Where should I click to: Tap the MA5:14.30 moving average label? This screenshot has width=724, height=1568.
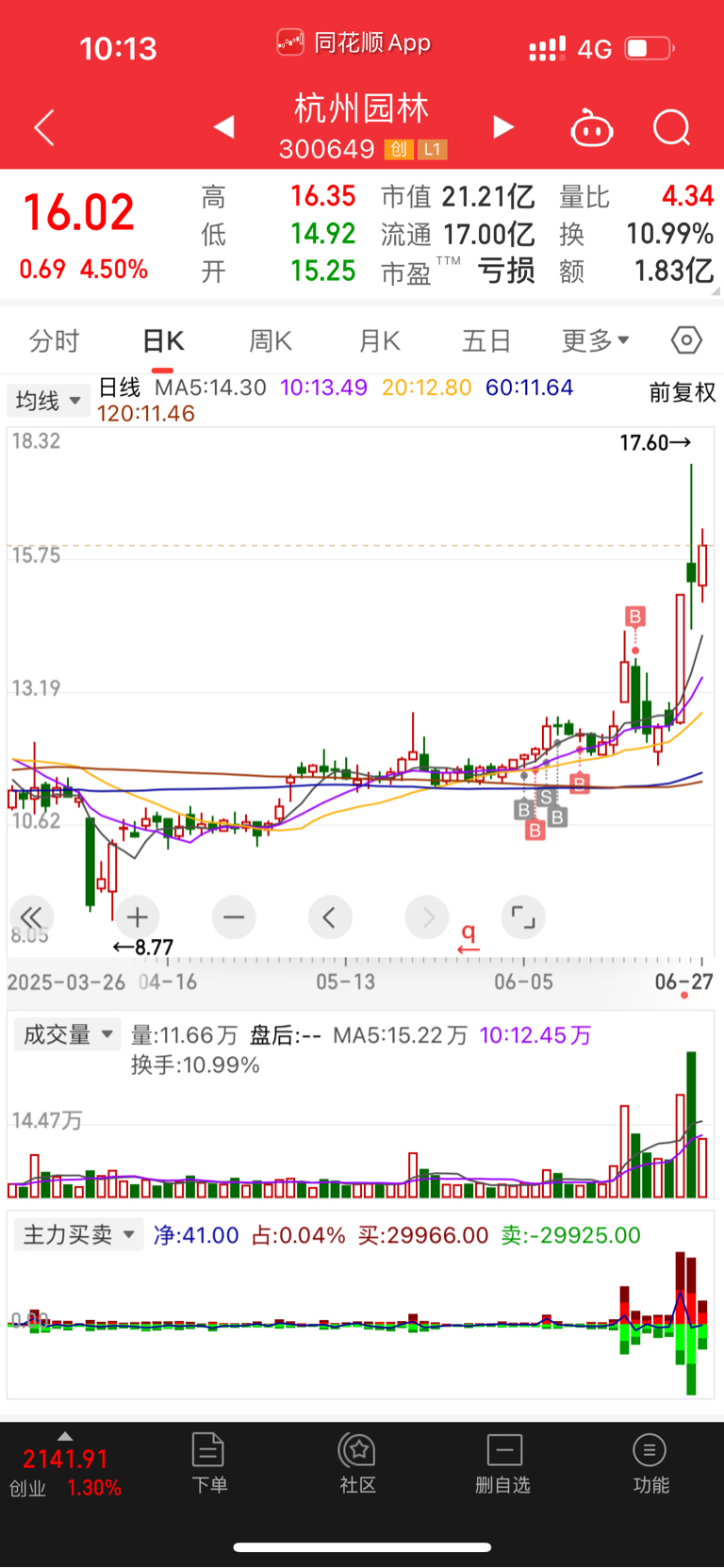[210, 388]
